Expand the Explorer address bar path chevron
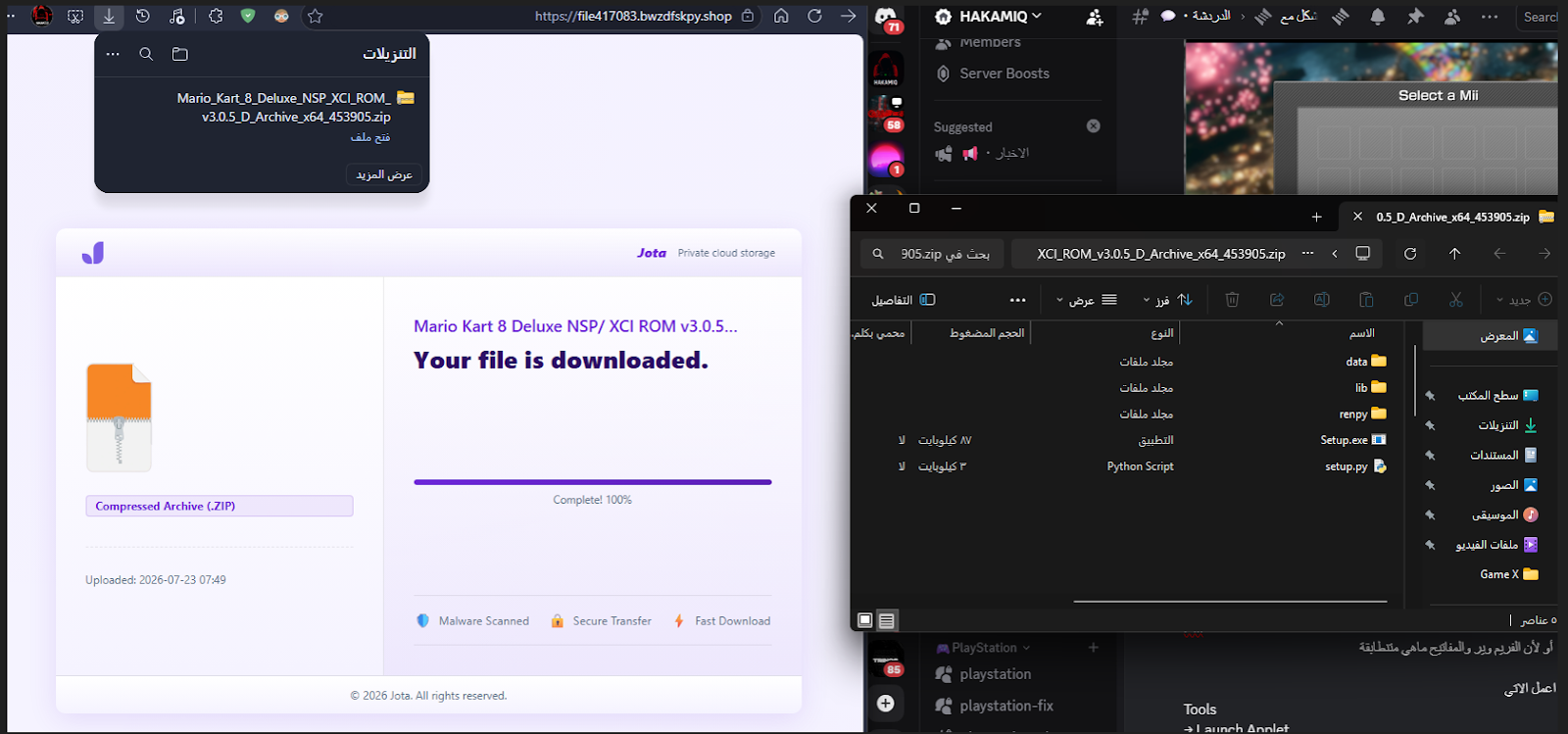Screen dimensions: 1568x734 (x=1335, y=254)
